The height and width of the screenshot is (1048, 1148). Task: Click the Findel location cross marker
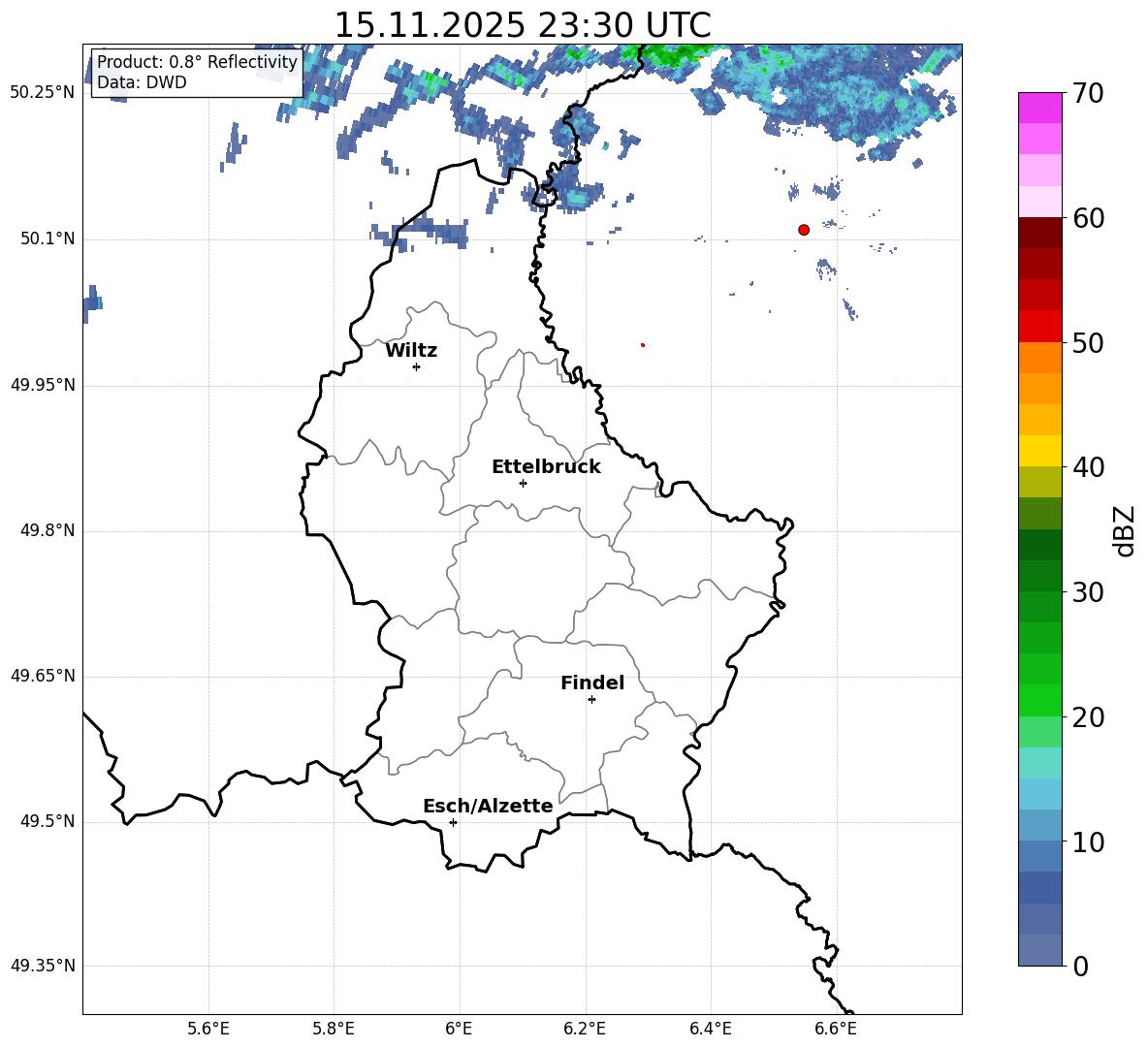click(x=591, y=700)
